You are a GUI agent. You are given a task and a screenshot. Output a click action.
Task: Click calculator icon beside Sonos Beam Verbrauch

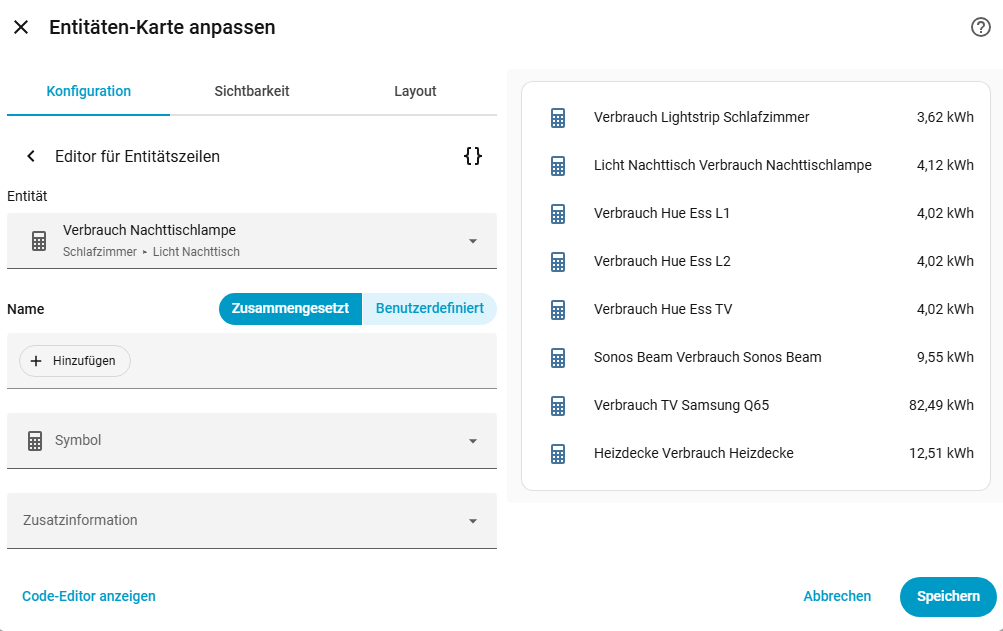click(558, 357)
